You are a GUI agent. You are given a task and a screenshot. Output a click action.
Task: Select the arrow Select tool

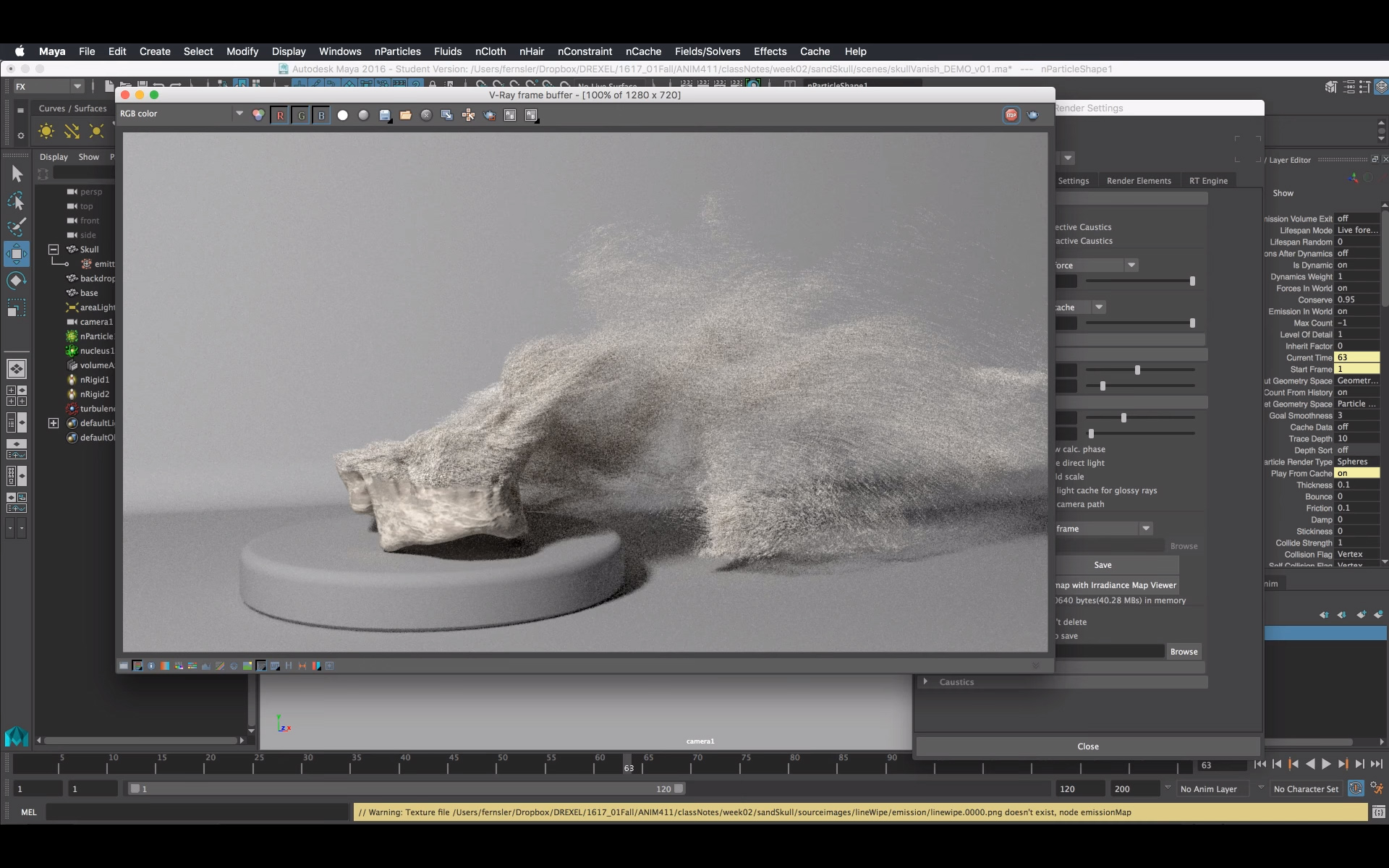pos(17,174)
